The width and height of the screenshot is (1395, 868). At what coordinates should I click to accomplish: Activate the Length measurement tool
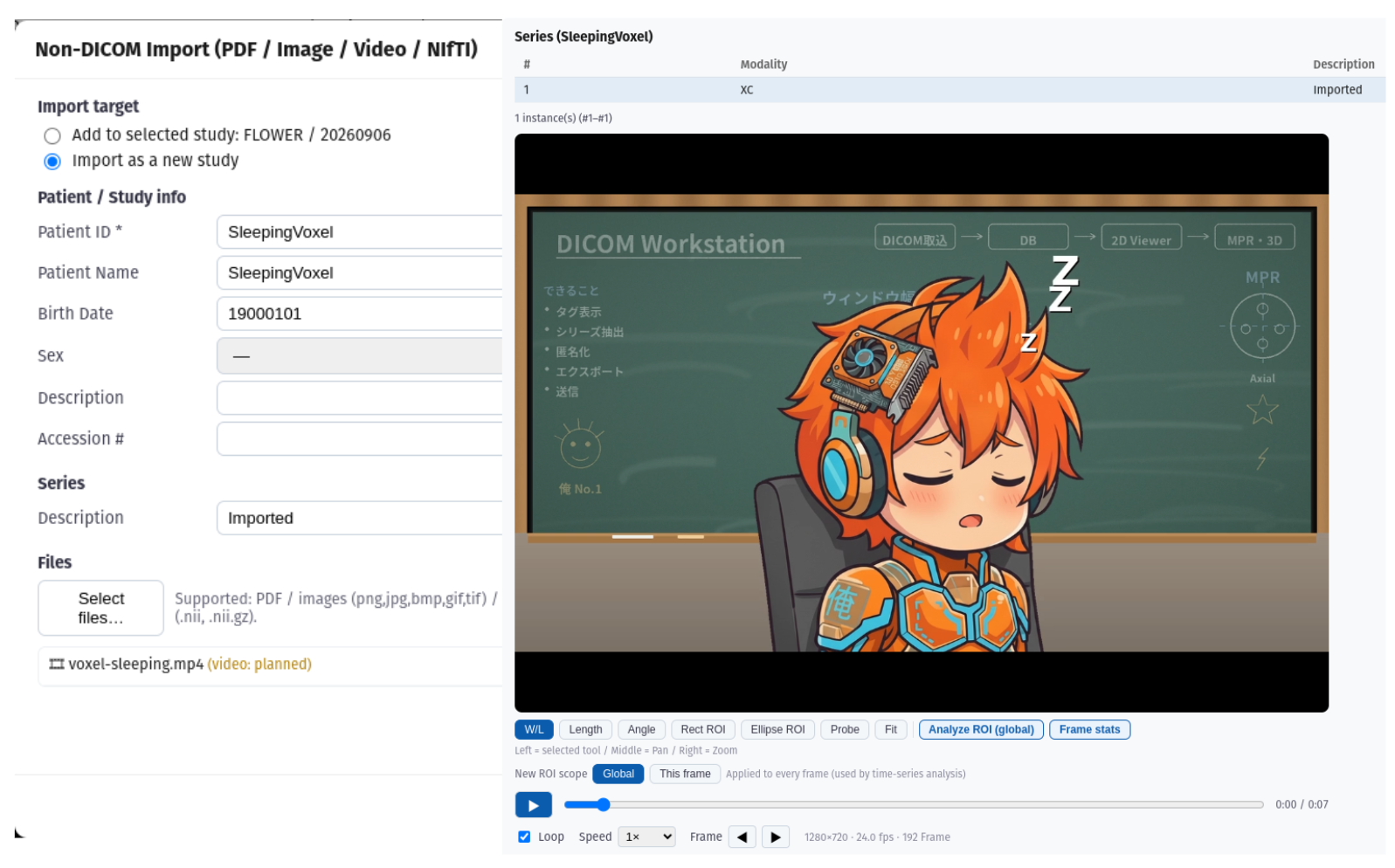tap(585, 729)
